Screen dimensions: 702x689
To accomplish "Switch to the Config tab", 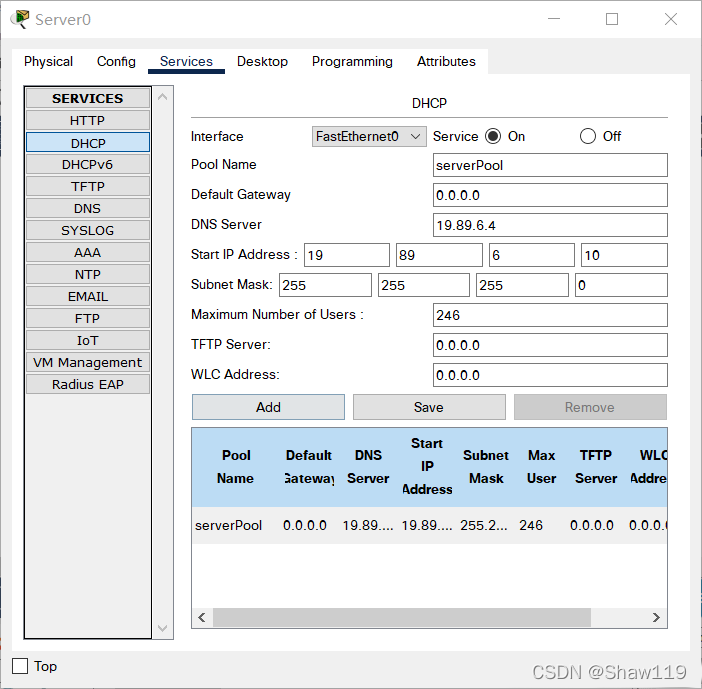I will (116, 61).
